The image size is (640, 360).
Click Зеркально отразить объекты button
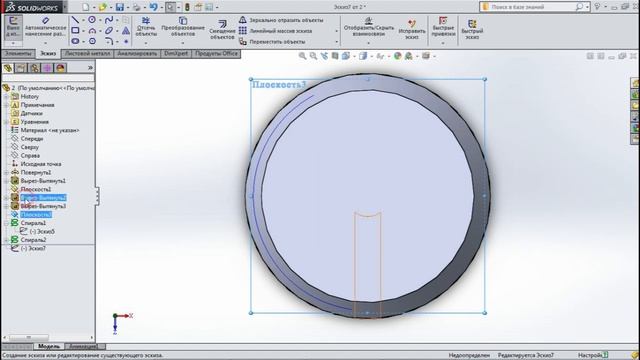coord(282,20)
